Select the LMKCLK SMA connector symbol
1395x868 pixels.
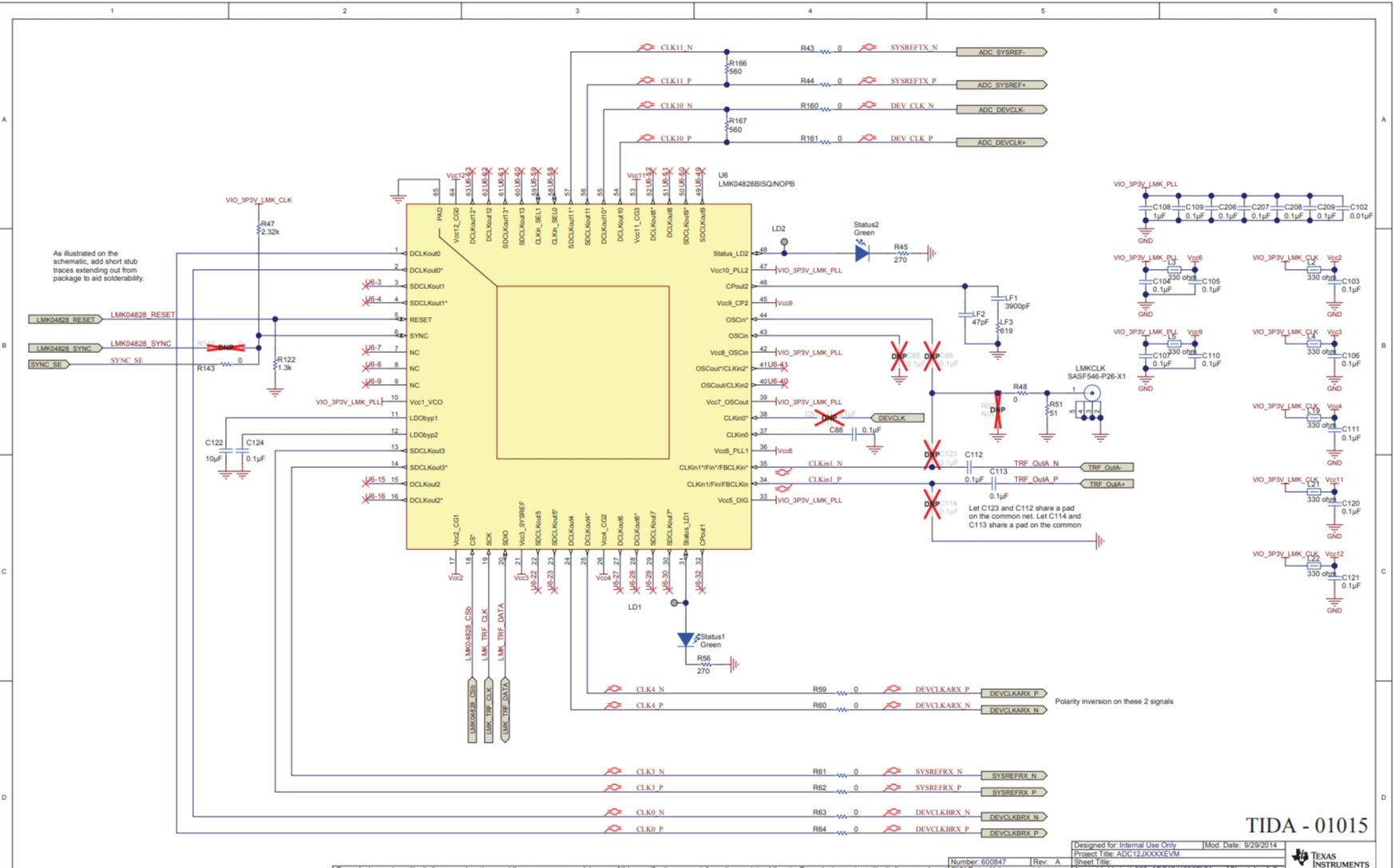[x=1091, y=392]
